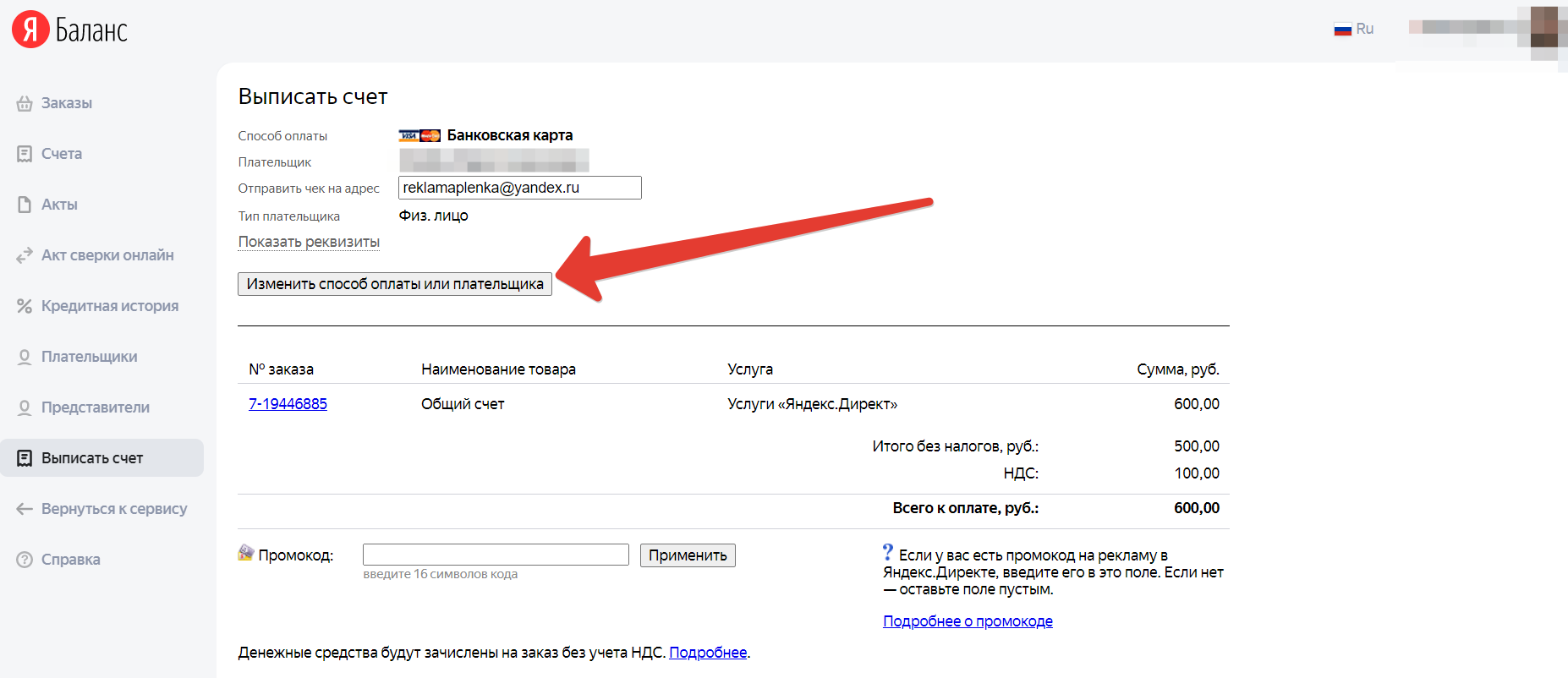Click the blue question mark hint icon
Image resolution: width=1568 pixels, height=678 pixels.
(888, 552)
